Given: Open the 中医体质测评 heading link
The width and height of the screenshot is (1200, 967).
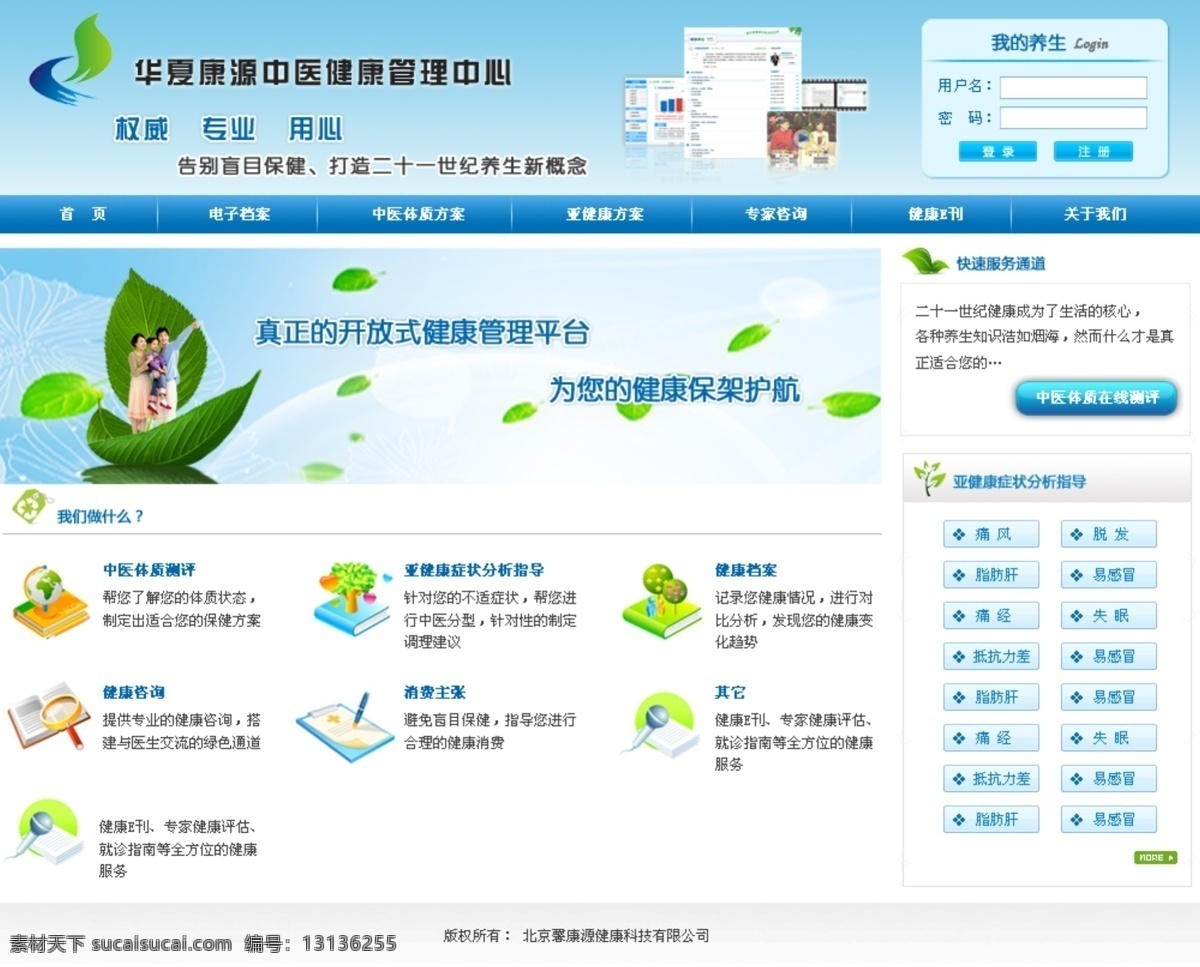Looking at the screenshot, I should (x=149, y=570).
